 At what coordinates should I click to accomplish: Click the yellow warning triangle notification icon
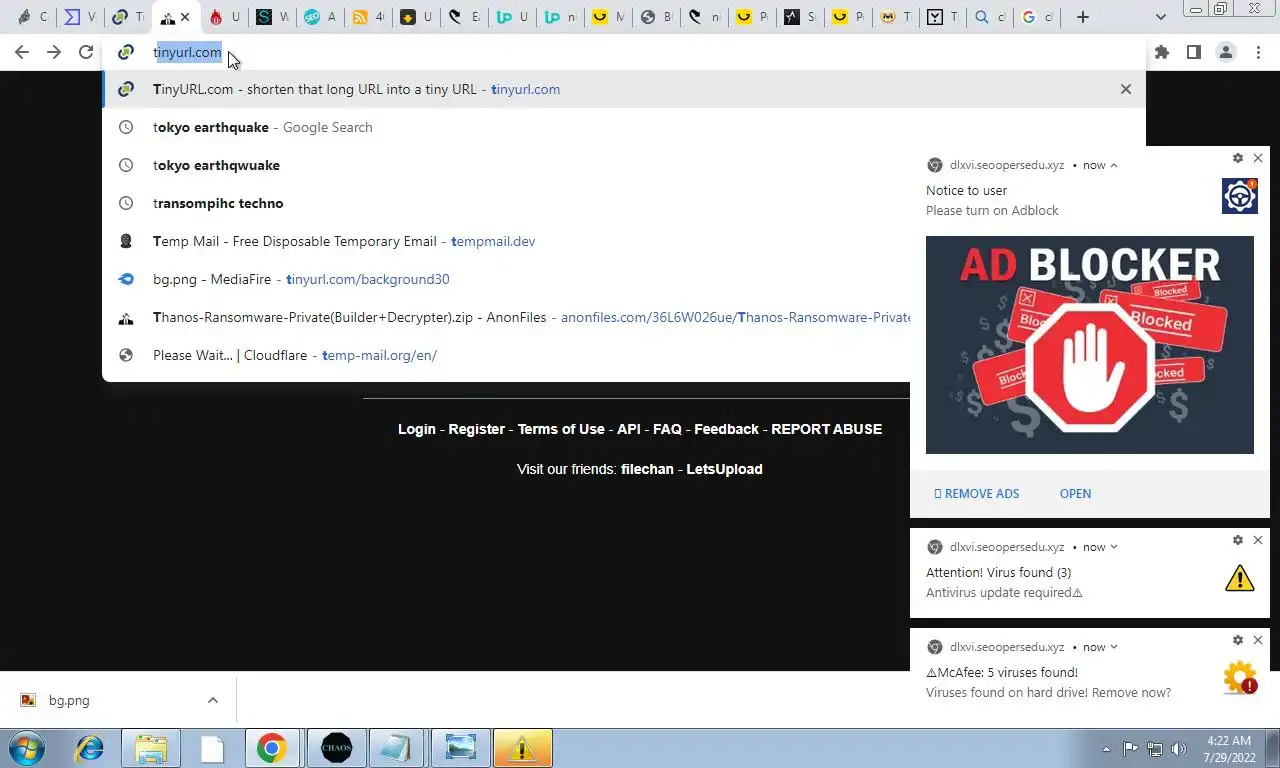[x=1240, y=578]
